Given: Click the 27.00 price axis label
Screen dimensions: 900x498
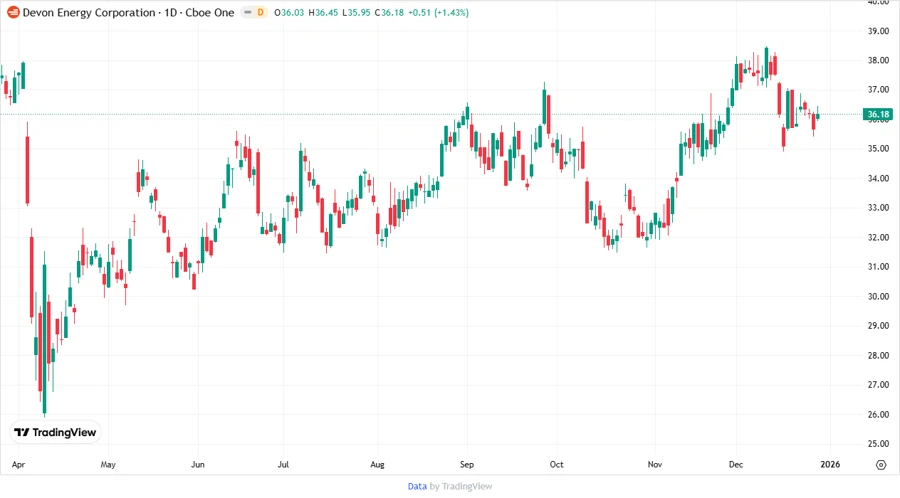Looking at the screenshot, I should (x=878, y=385).
